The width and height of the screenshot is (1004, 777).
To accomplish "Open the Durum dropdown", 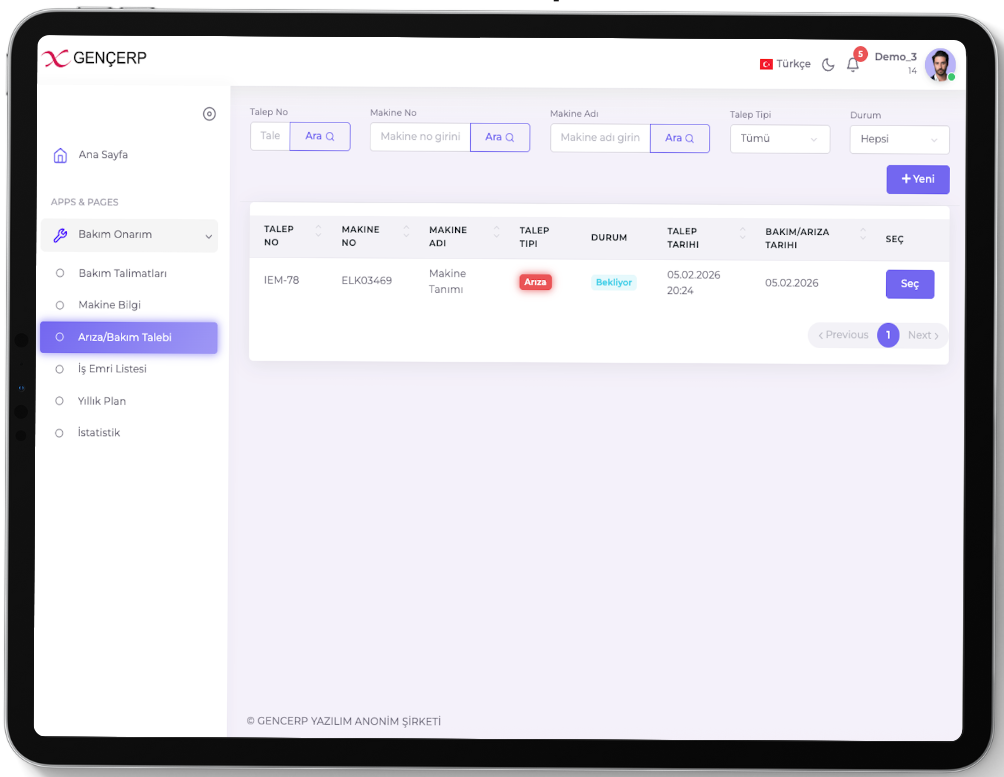I will [899, 139].
